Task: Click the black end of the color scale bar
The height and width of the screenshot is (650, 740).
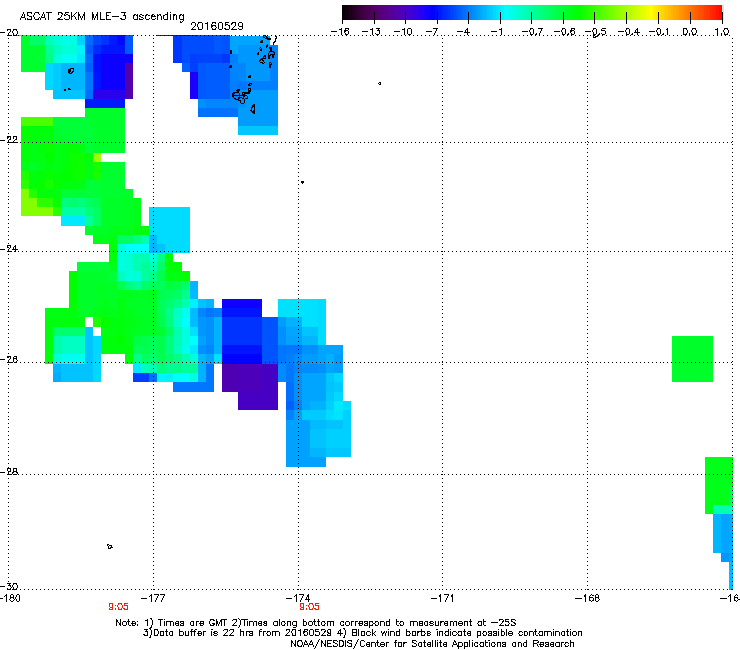Action: click(349, 12)
